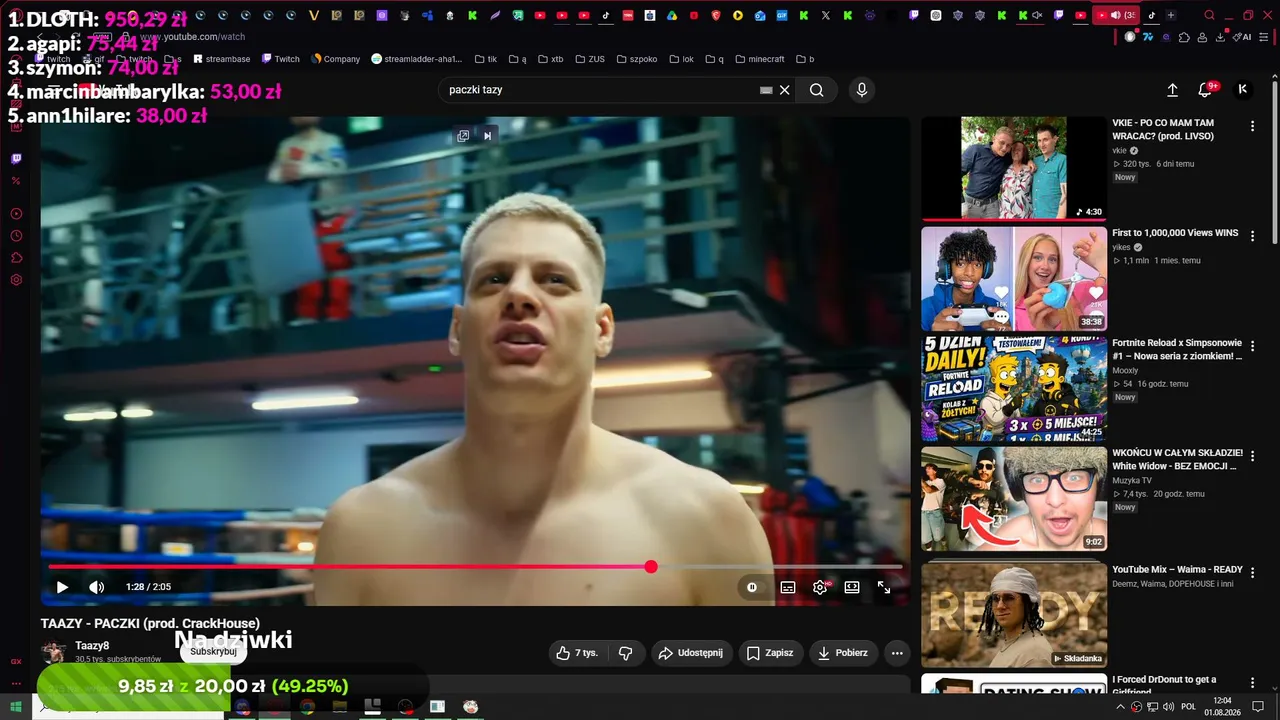Open the on-screen keyboard icon in search box

(x=766, y=90)
